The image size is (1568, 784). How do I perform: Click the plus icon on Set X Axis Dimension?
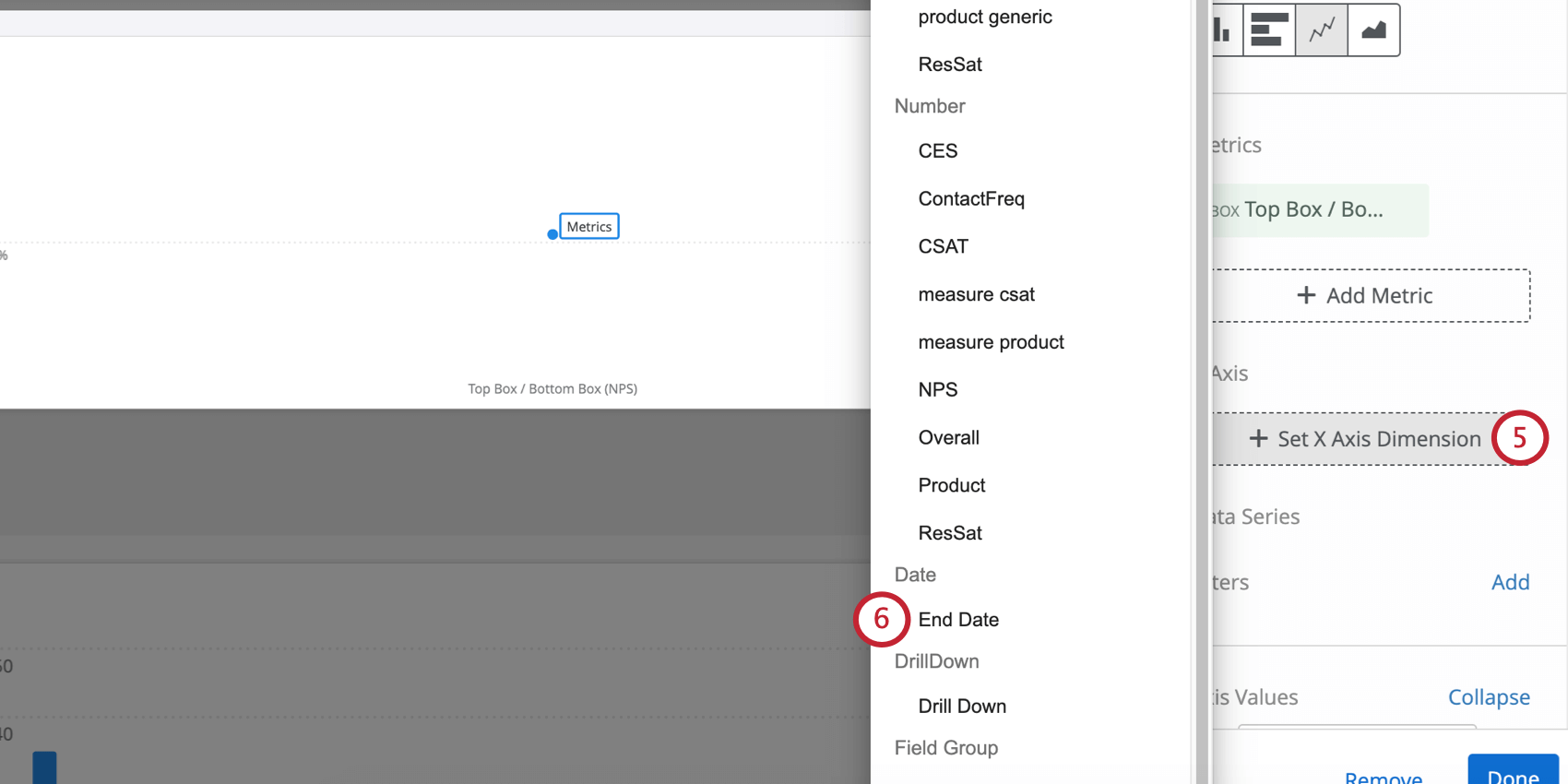[1258, 439]
